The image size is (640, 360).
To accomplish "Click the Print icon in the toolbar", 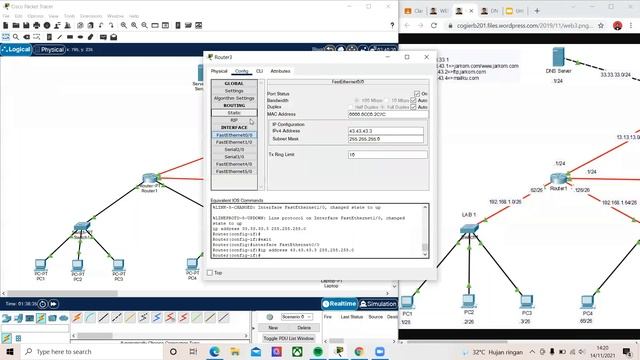I will coord(37,25).
